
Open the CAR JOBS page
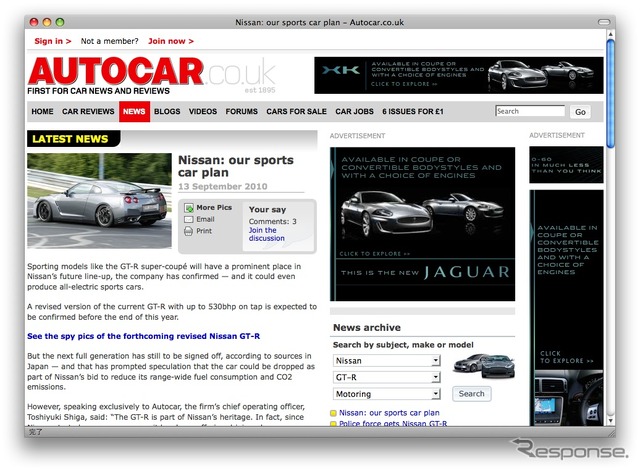coord(354,111)
